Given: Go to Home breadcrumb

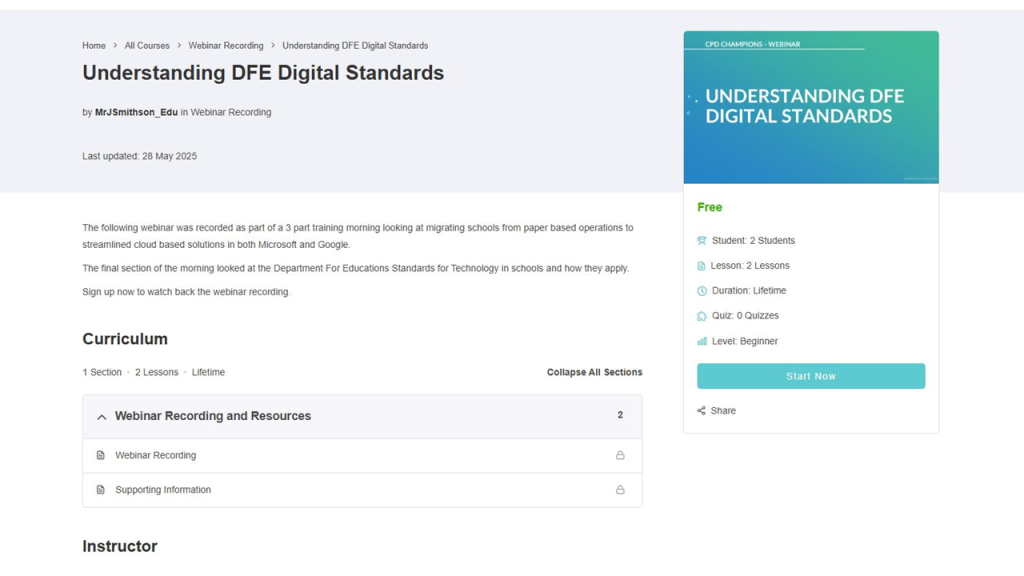Looking at the screenshot, I should coord(94,45).
